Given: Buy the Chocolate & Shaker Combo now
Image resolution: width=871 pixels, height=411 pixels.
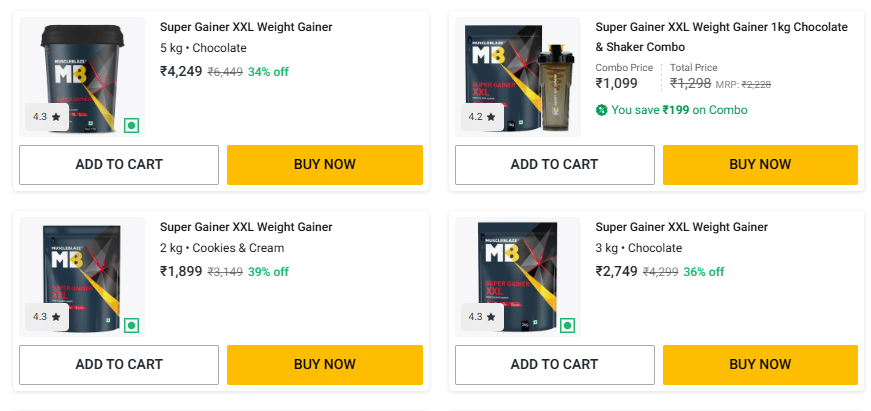Looking at the screenshot, I should (760, 165).
